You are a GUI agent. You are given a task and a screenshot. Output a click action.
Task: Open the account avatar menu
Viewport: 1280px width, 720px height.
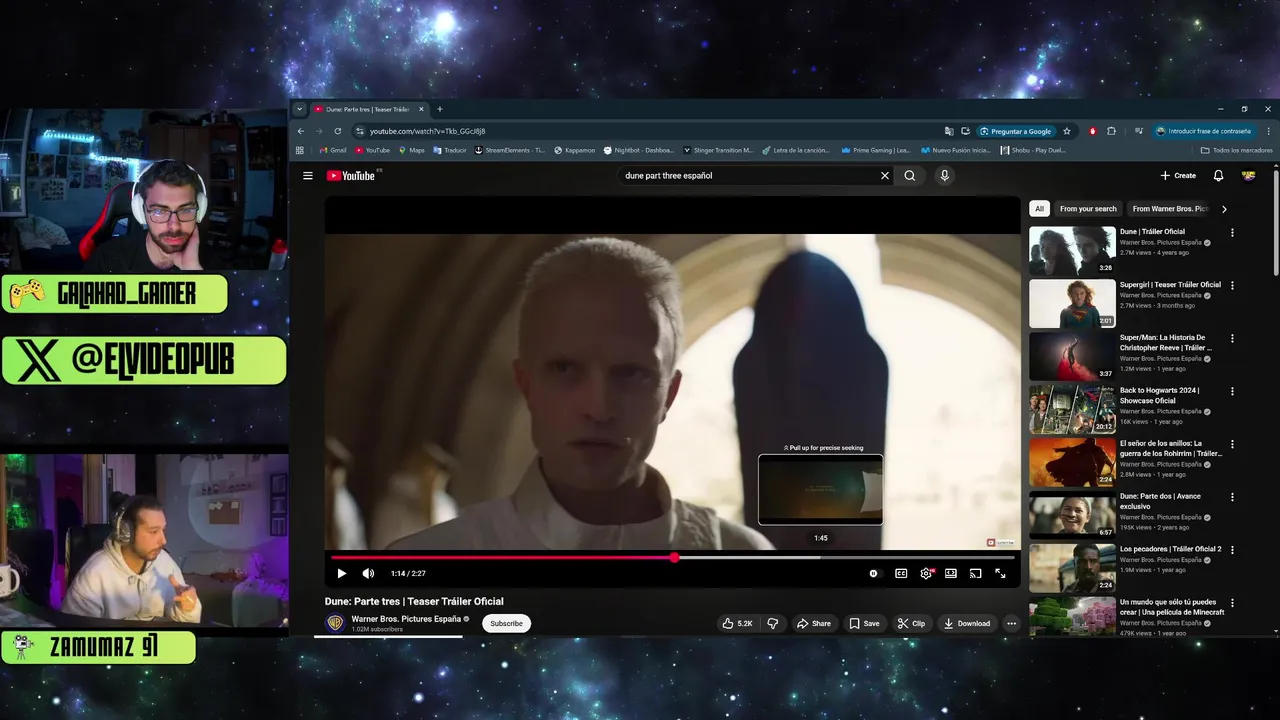point(1248,176)
